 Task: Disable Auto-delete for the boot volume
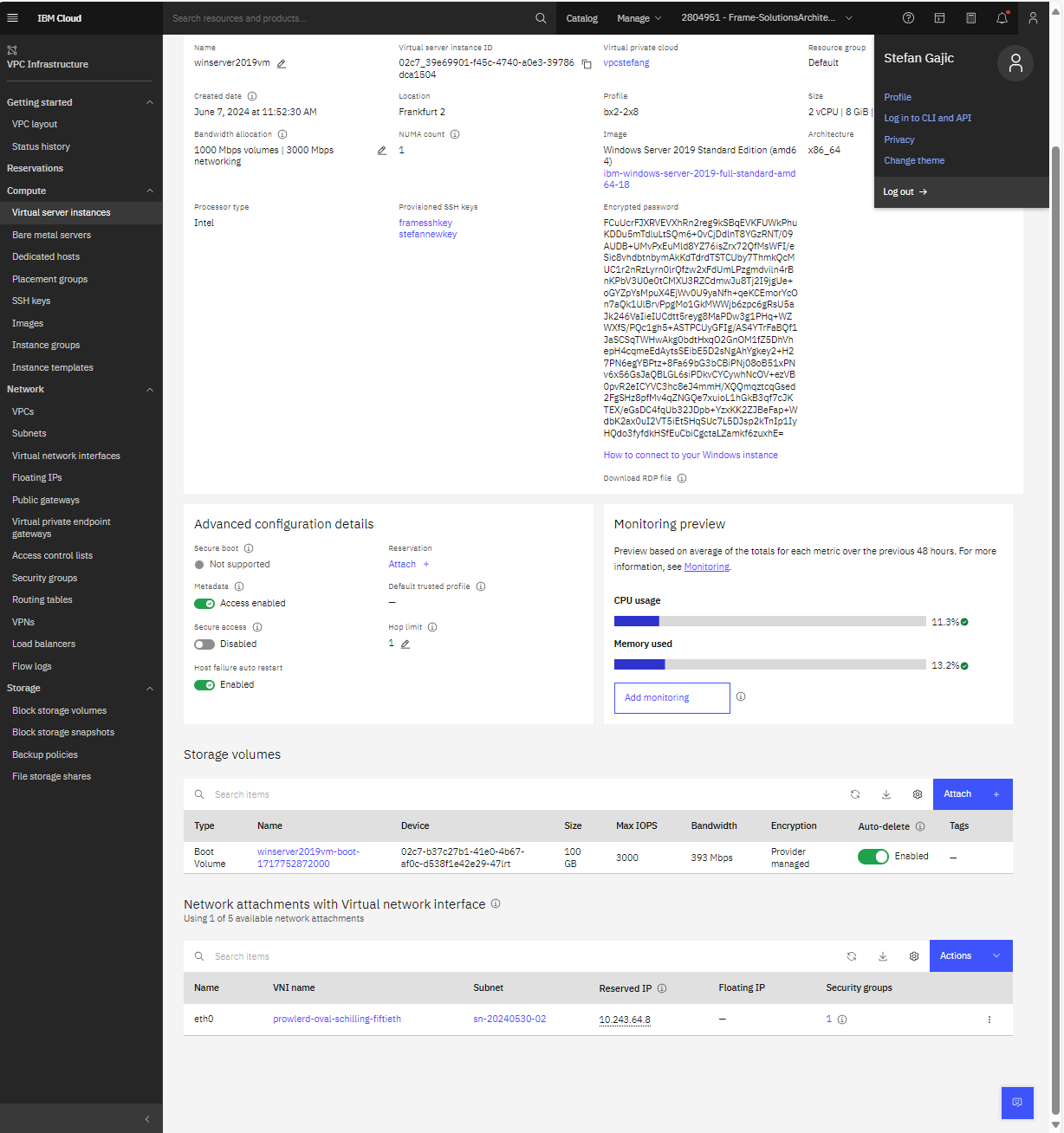click(x=873, y=856)
